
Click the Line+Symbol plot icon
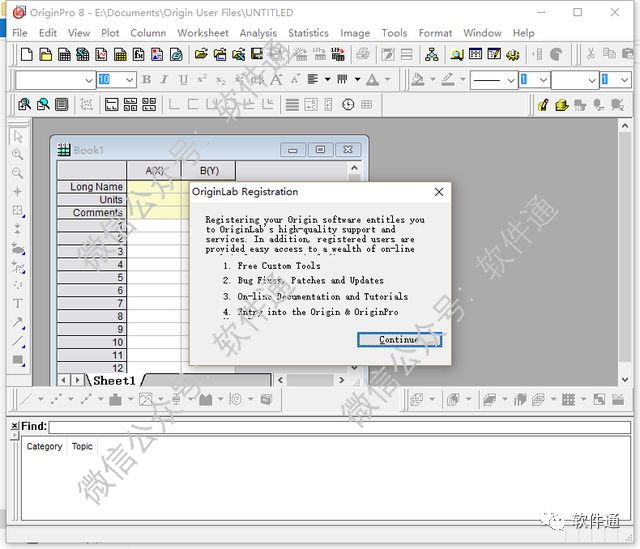pos(86,399)
